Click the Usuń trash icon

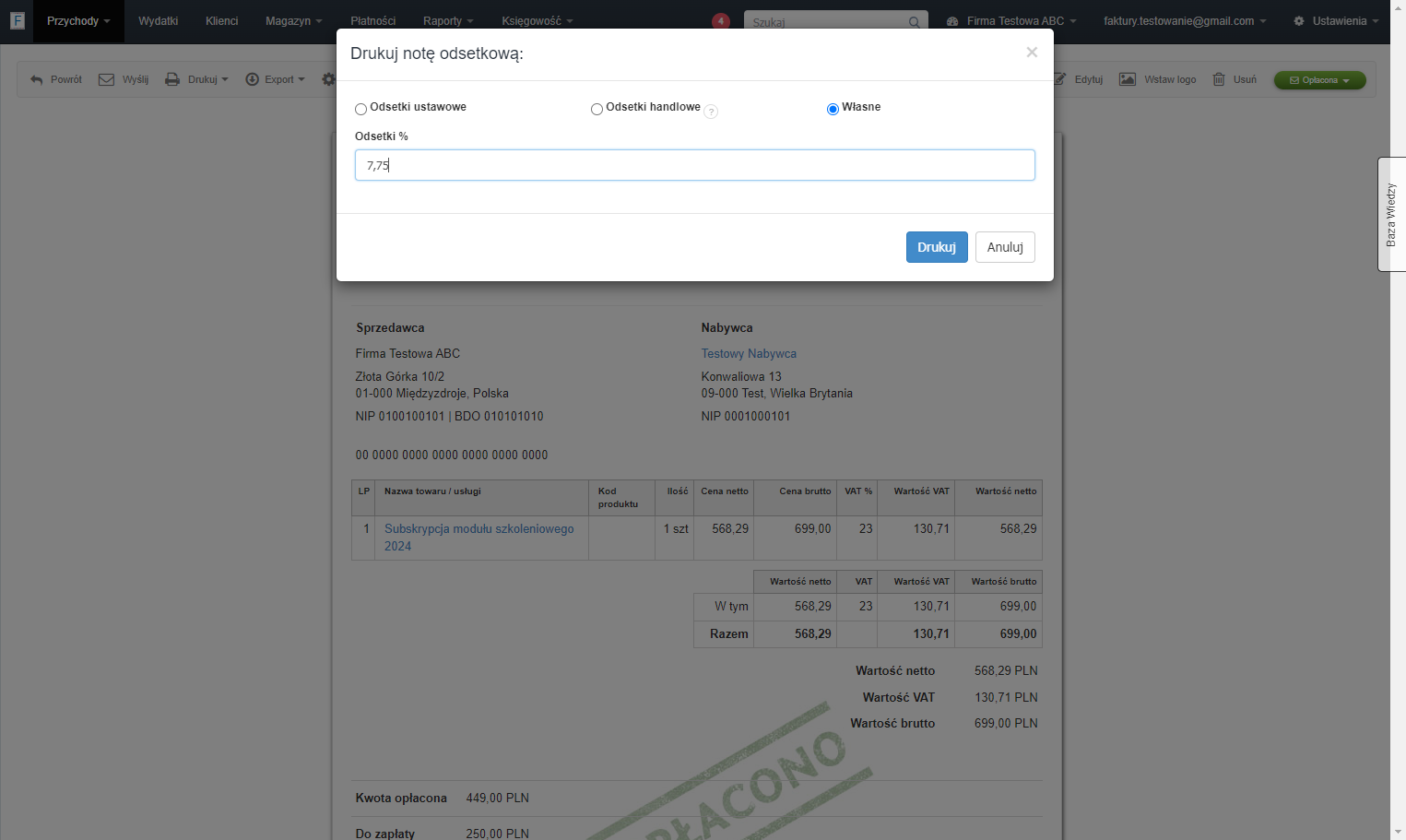1219,80
